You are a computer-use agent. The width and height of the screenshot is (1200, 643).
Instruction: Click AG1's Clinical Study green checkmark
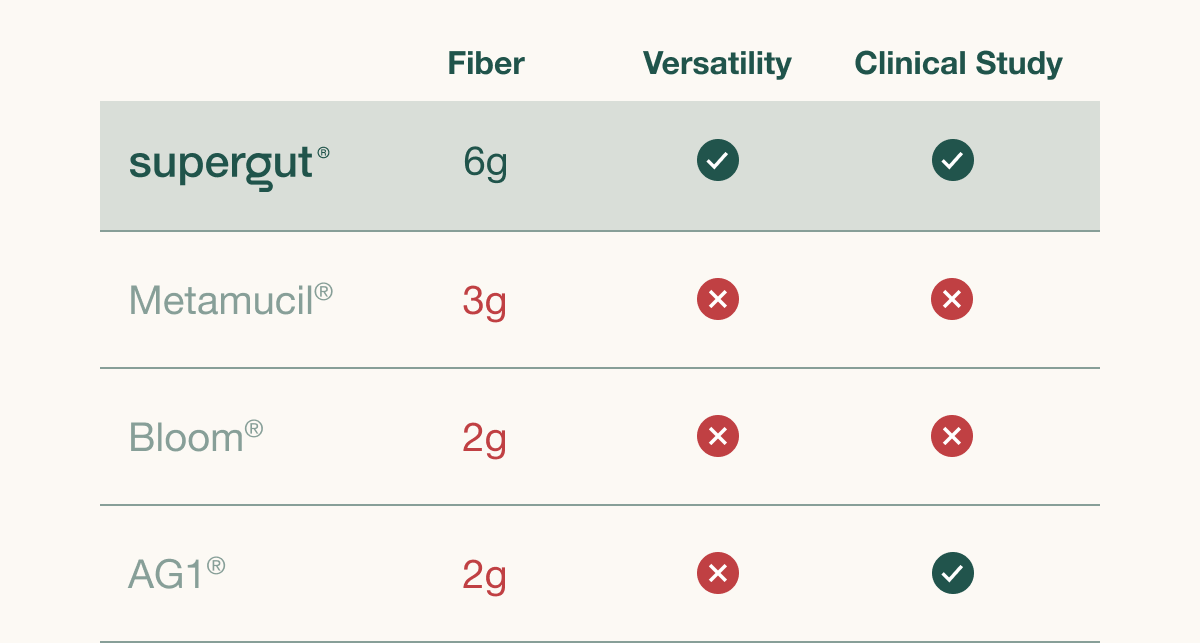tap(953, 573)
